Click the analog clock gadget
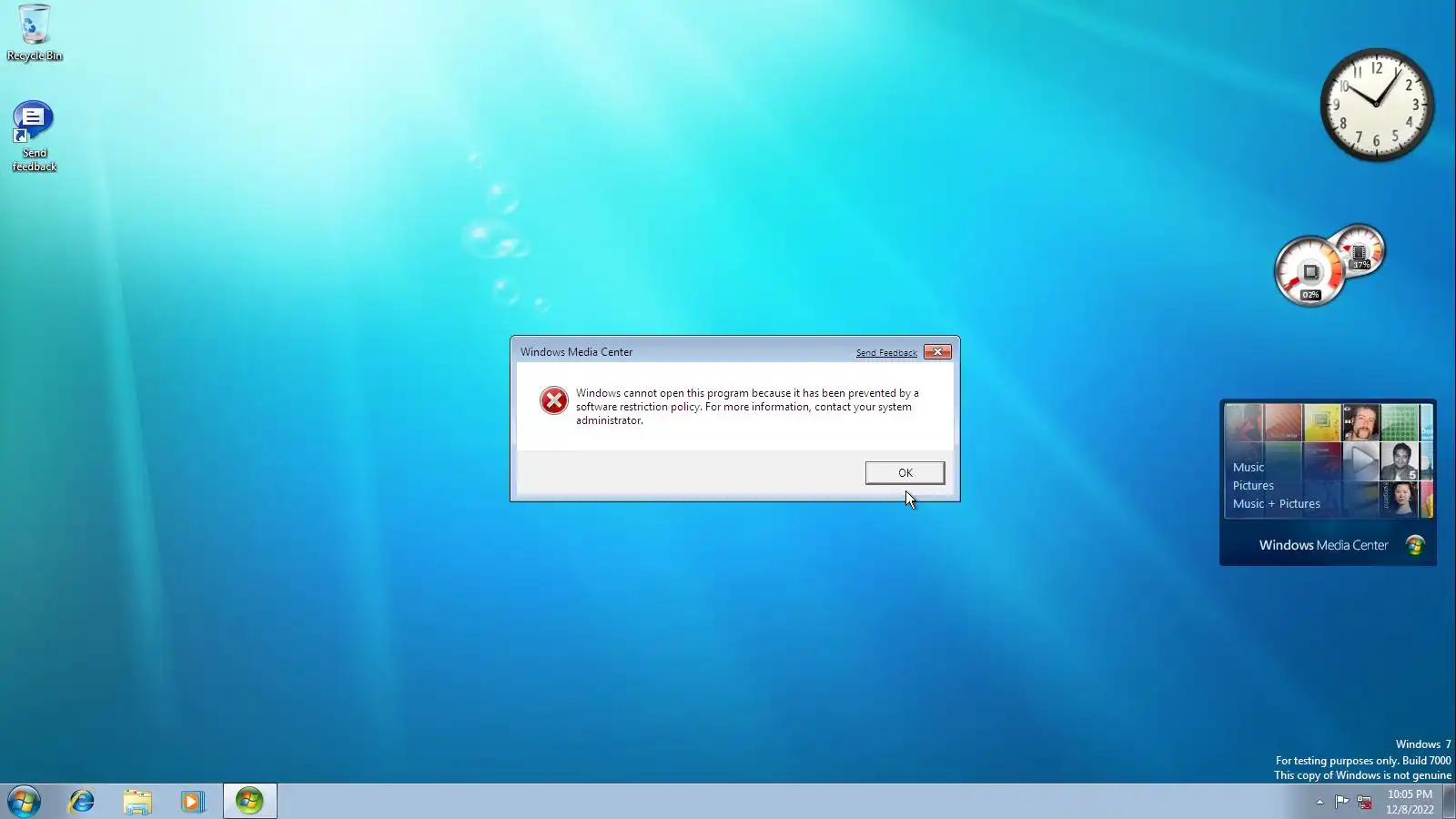This screenshot has height=819, width=1456. point(1377,106)
